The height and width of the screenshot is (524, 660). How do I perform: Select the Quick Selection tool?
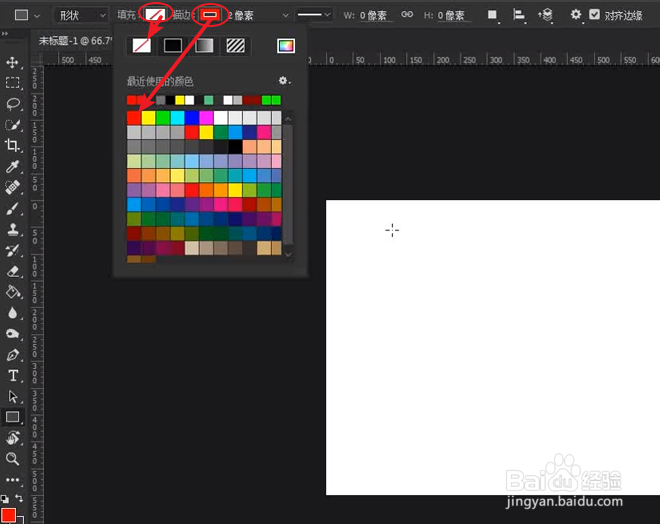tap(12, 125)
